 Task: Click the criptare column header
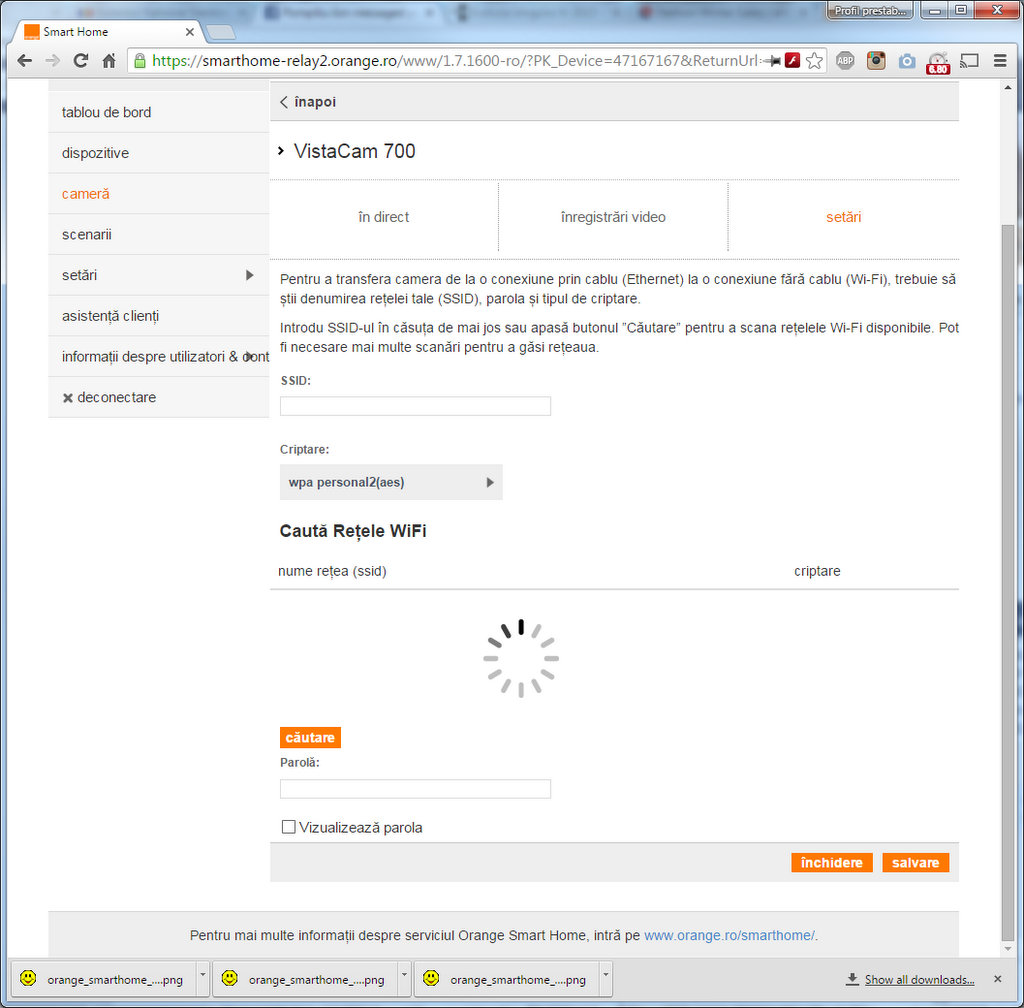817,571
